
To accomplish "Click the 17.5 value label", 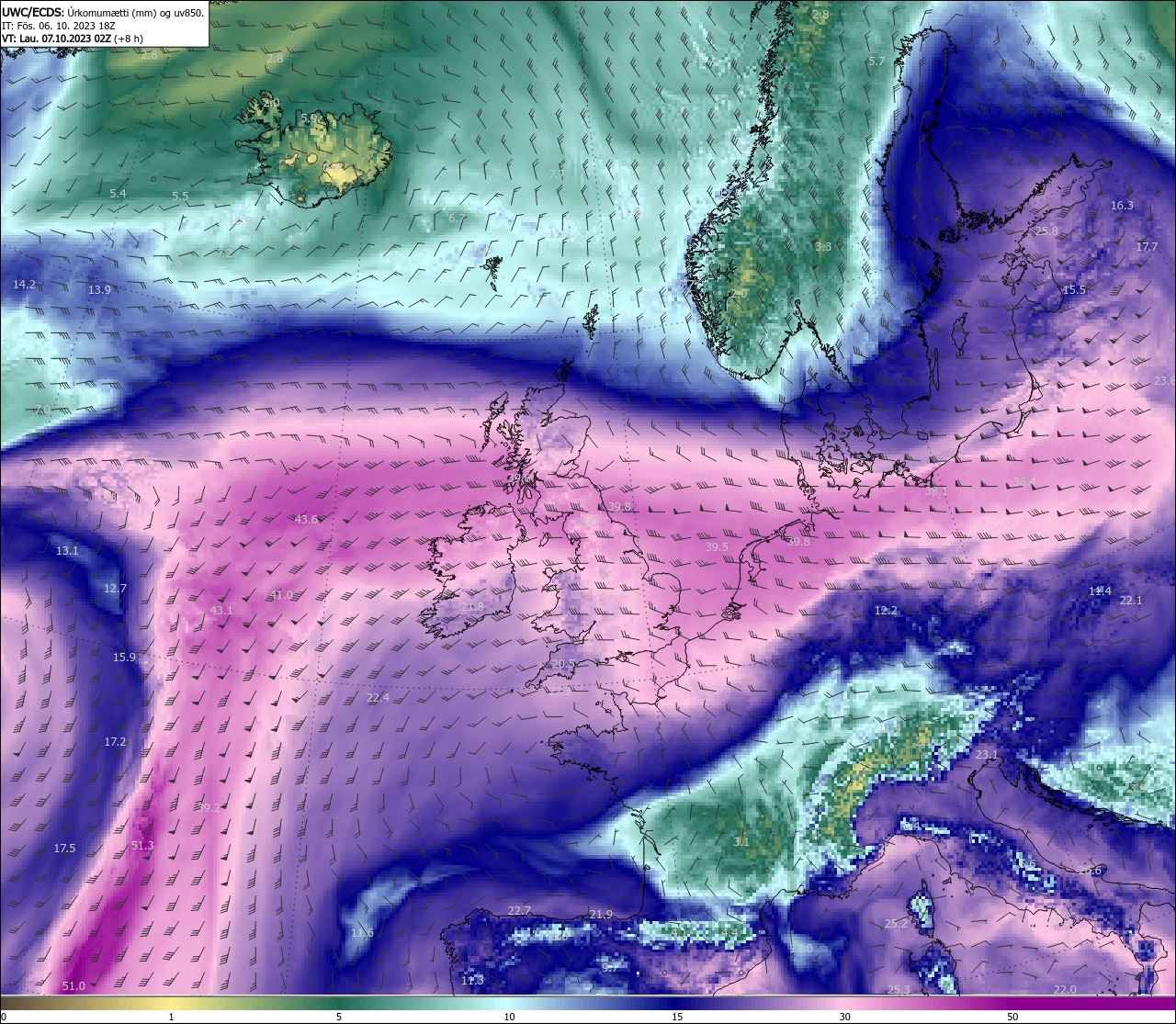I will coord(64,849).
